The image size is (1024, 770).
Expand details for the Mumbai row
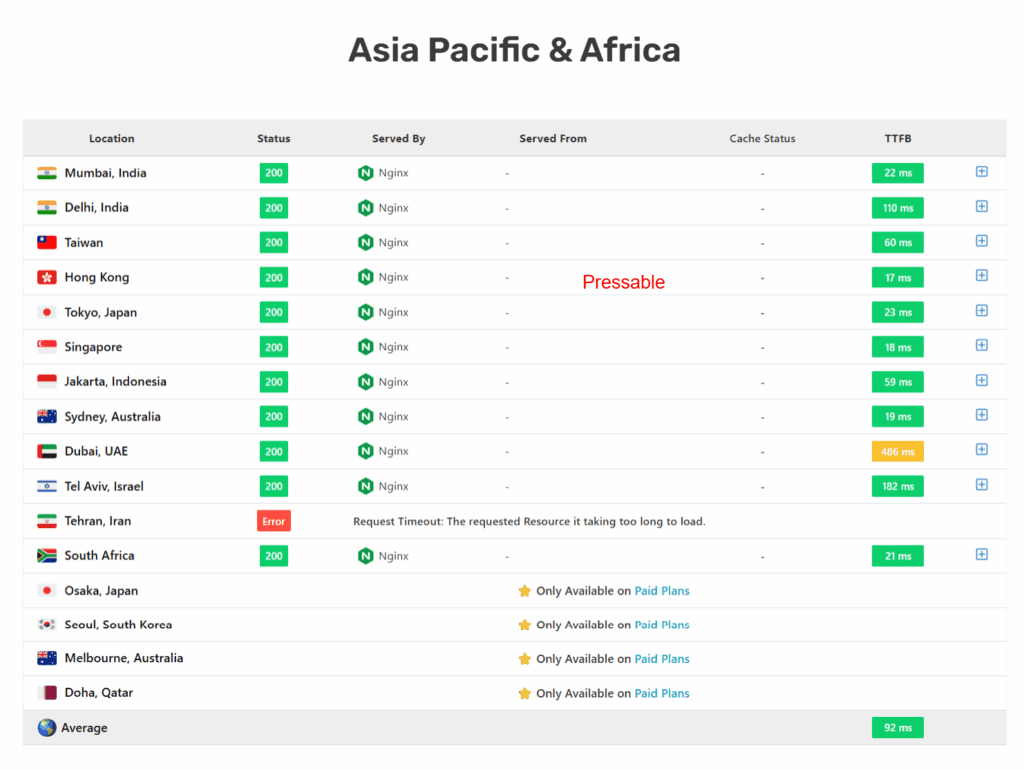point(981,172)
